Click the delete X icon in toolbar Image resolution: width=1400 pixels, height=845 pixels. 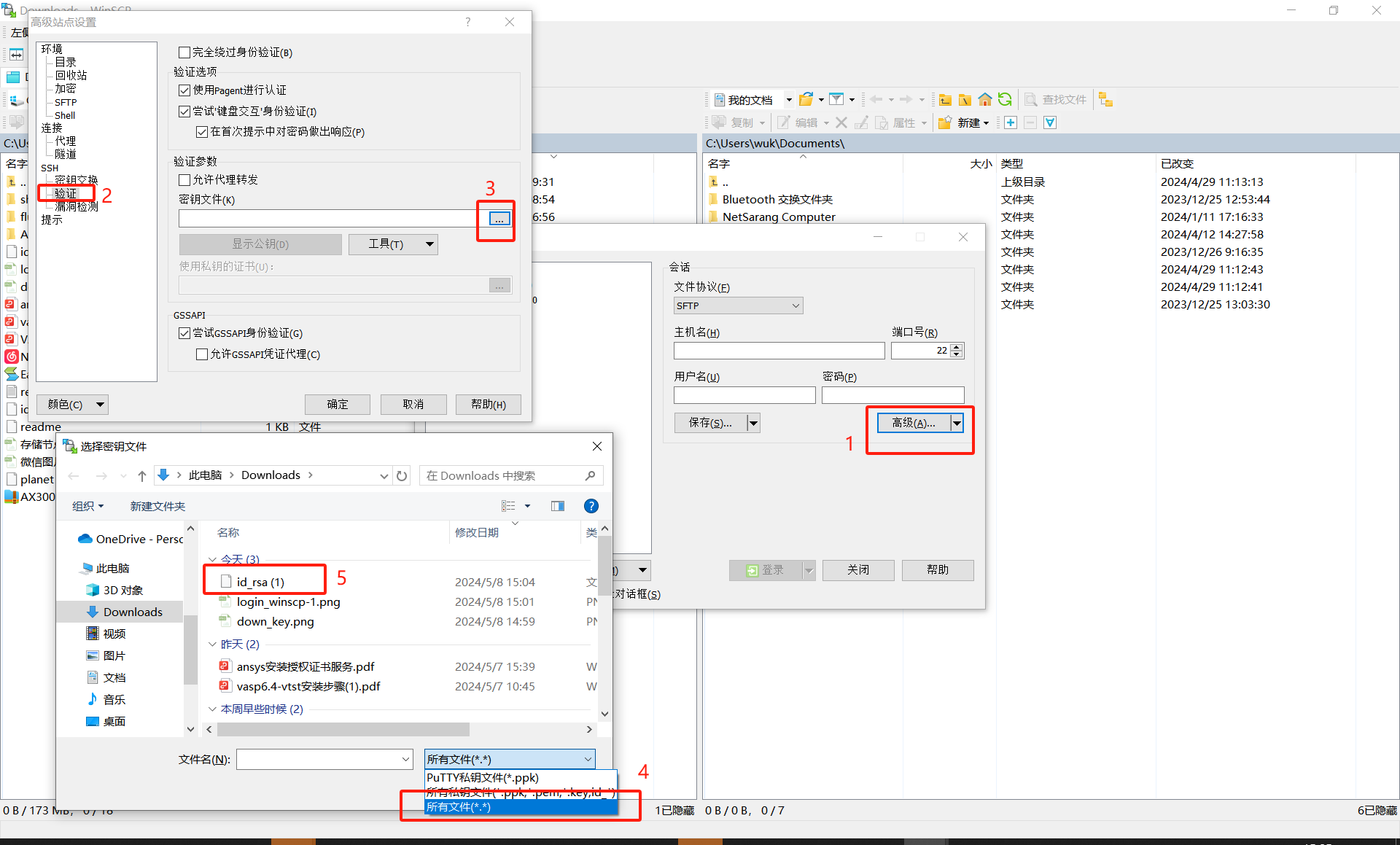point(841,122)
